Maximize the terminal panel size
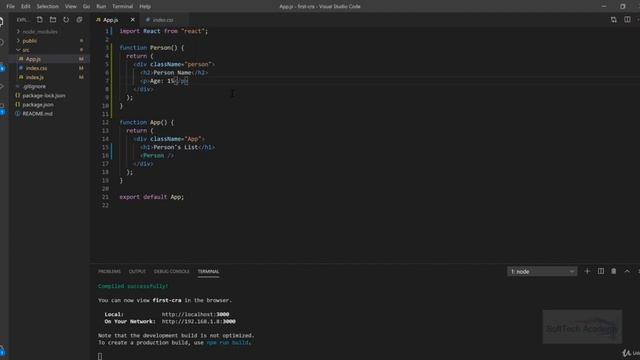The height and width of the screenshot is (360, 640). coord(627,271)
